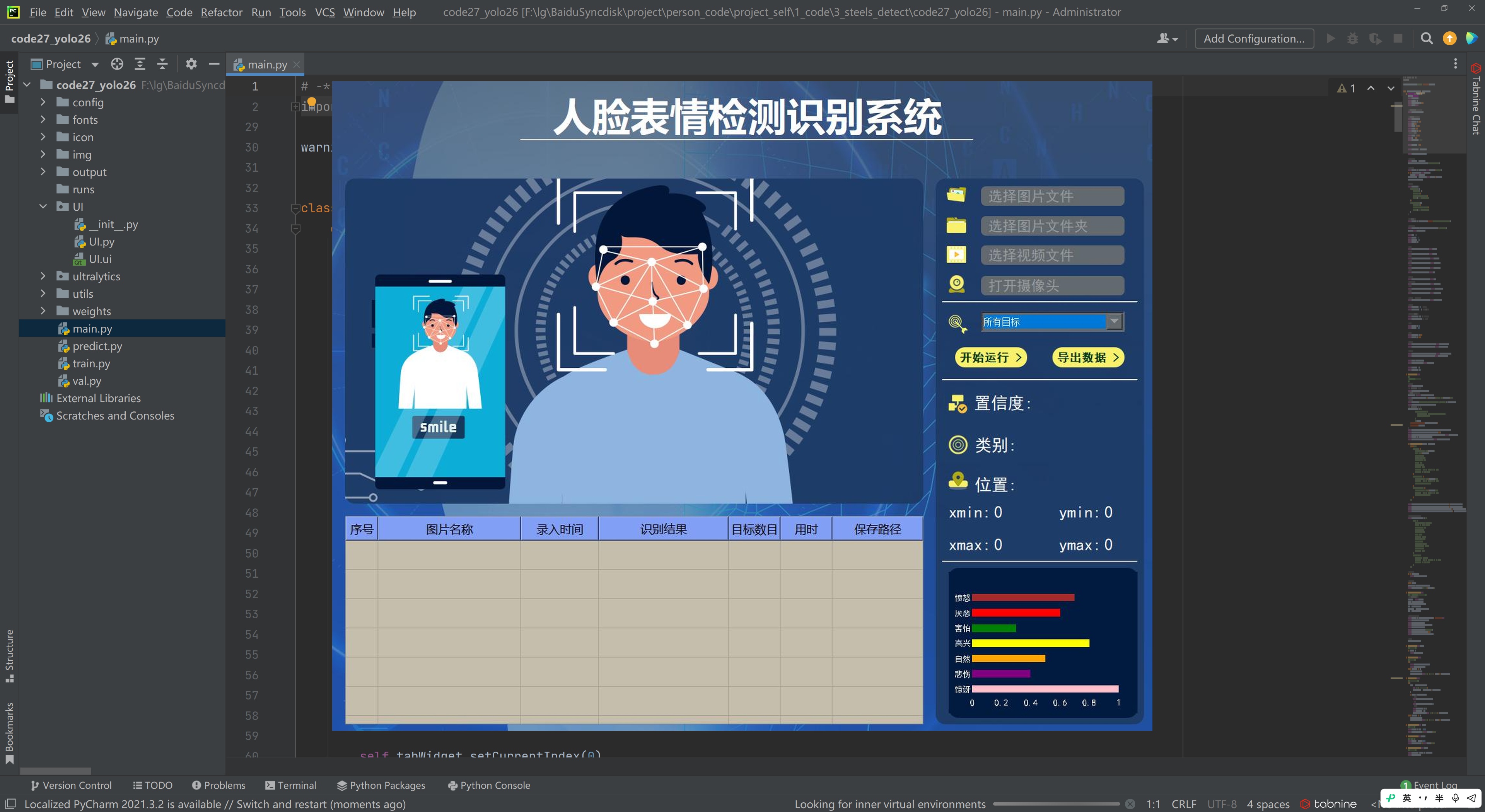The height and width of the screenshot is (812, 1485).
Task: Click the 开始运行 start button
Action: 990,357
